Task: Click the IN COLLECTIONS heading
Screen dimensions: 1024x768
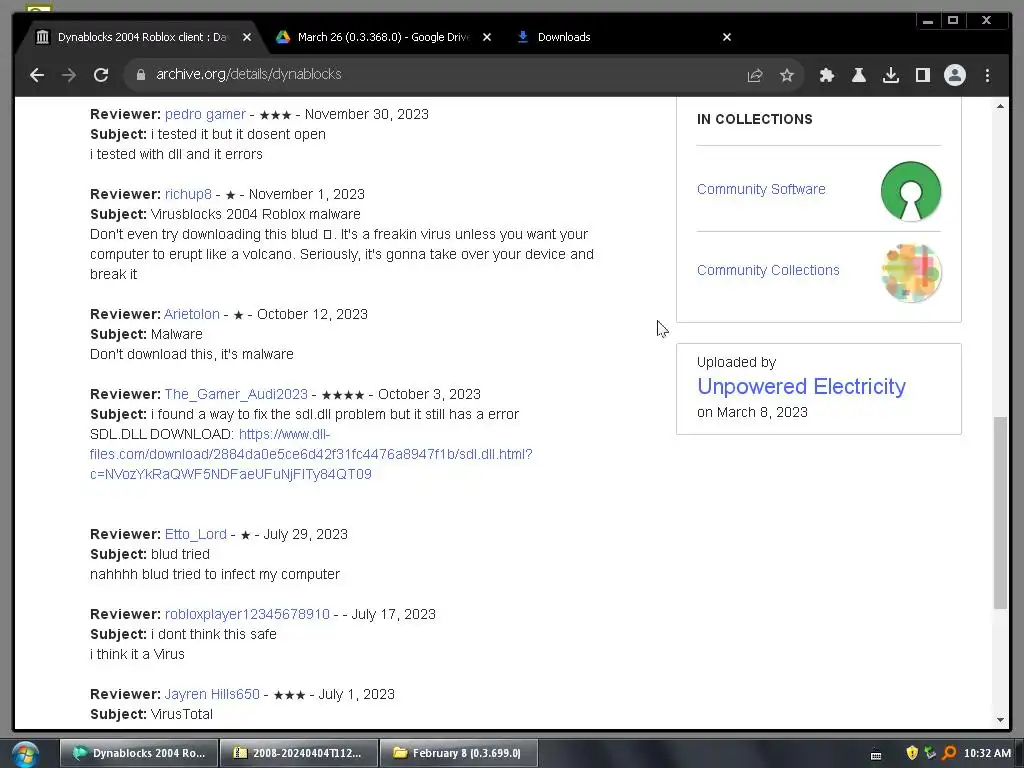Action: 754,120
